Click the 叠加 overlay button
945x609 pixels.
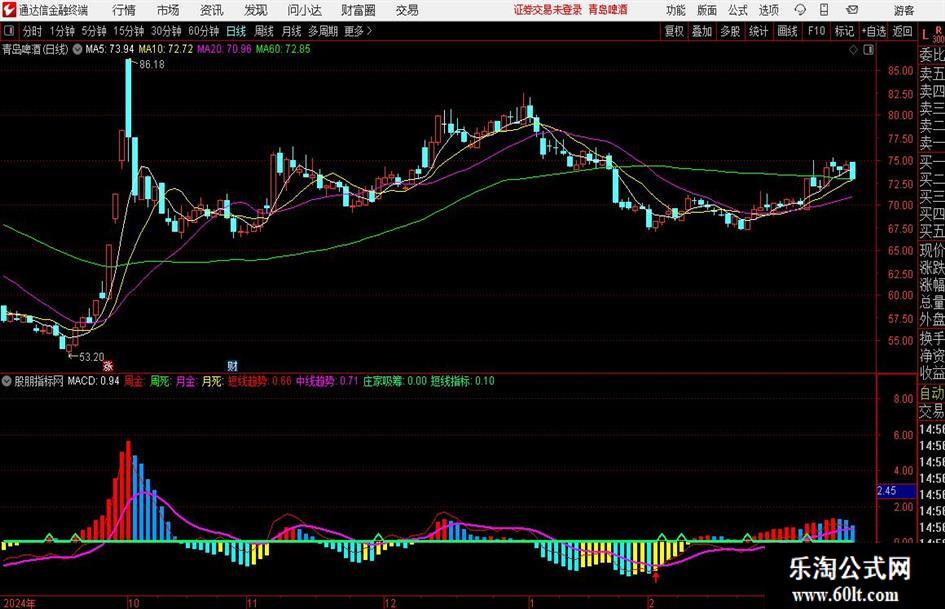(702, 31)
